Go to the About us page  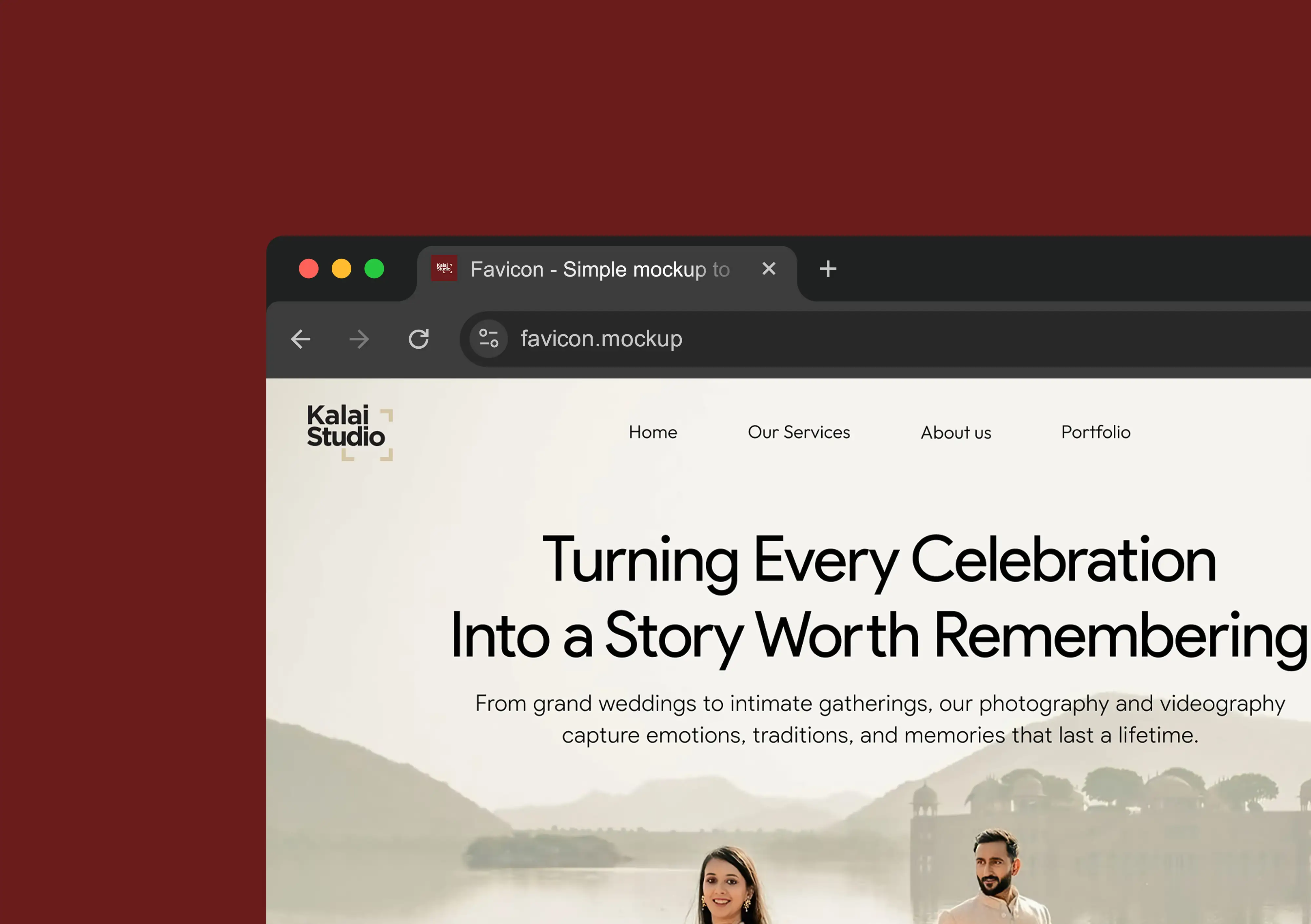(956, 433)
